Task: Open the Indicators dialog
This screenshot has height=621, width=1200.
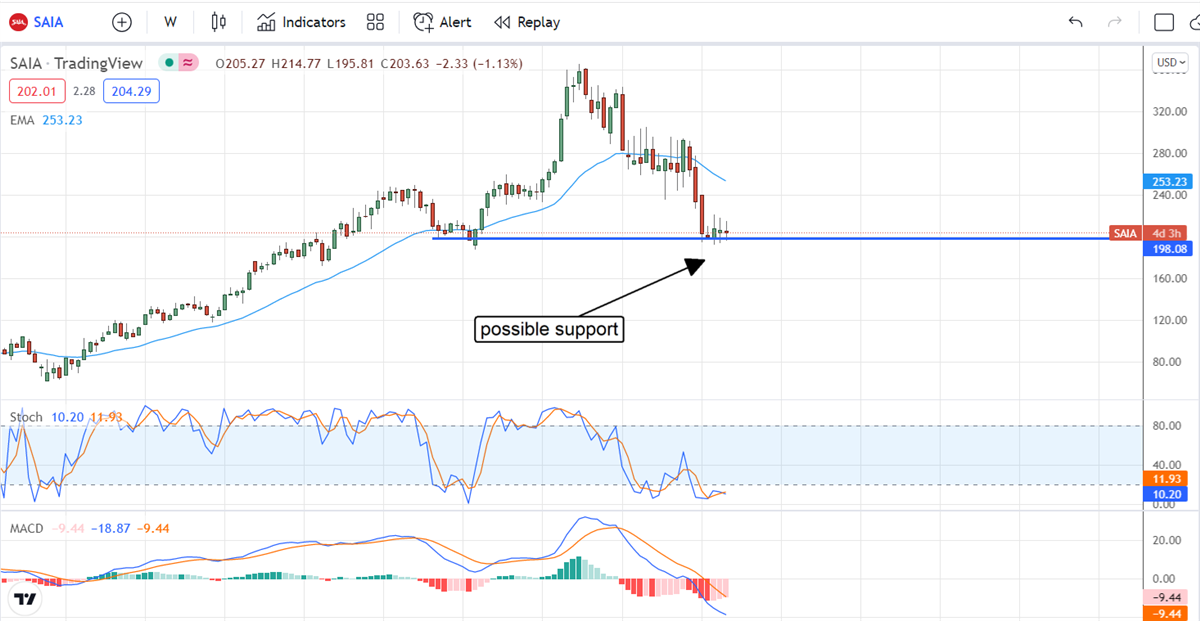Action: coord(301,22)
